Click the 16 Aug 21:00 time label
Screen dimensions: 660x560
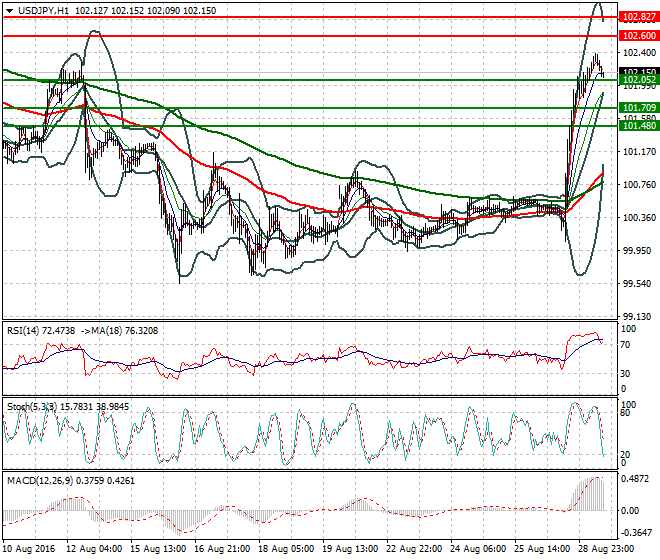(x=222, y=549)
